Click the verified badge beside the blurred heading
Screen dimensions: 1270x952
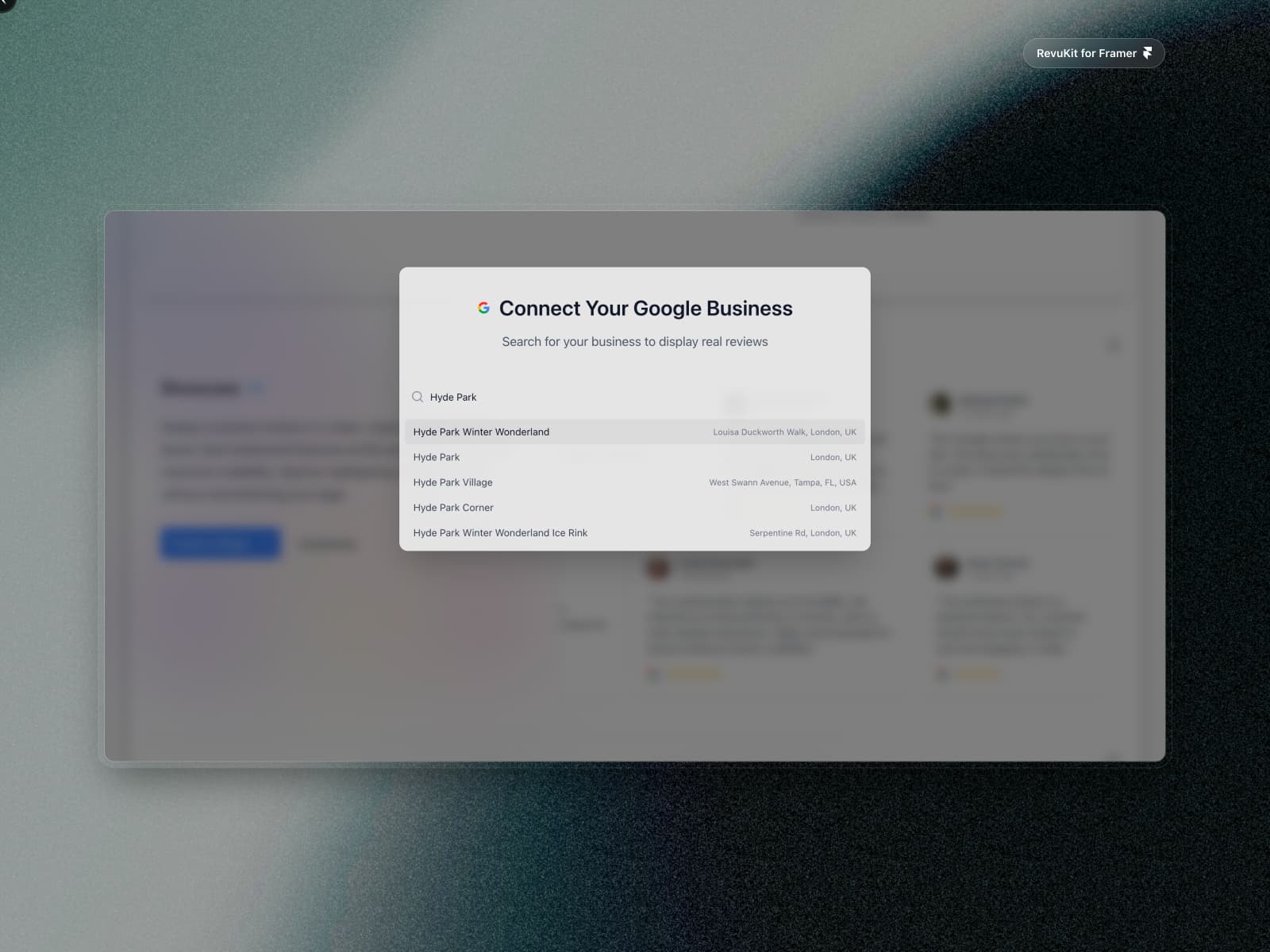(256, 388)
